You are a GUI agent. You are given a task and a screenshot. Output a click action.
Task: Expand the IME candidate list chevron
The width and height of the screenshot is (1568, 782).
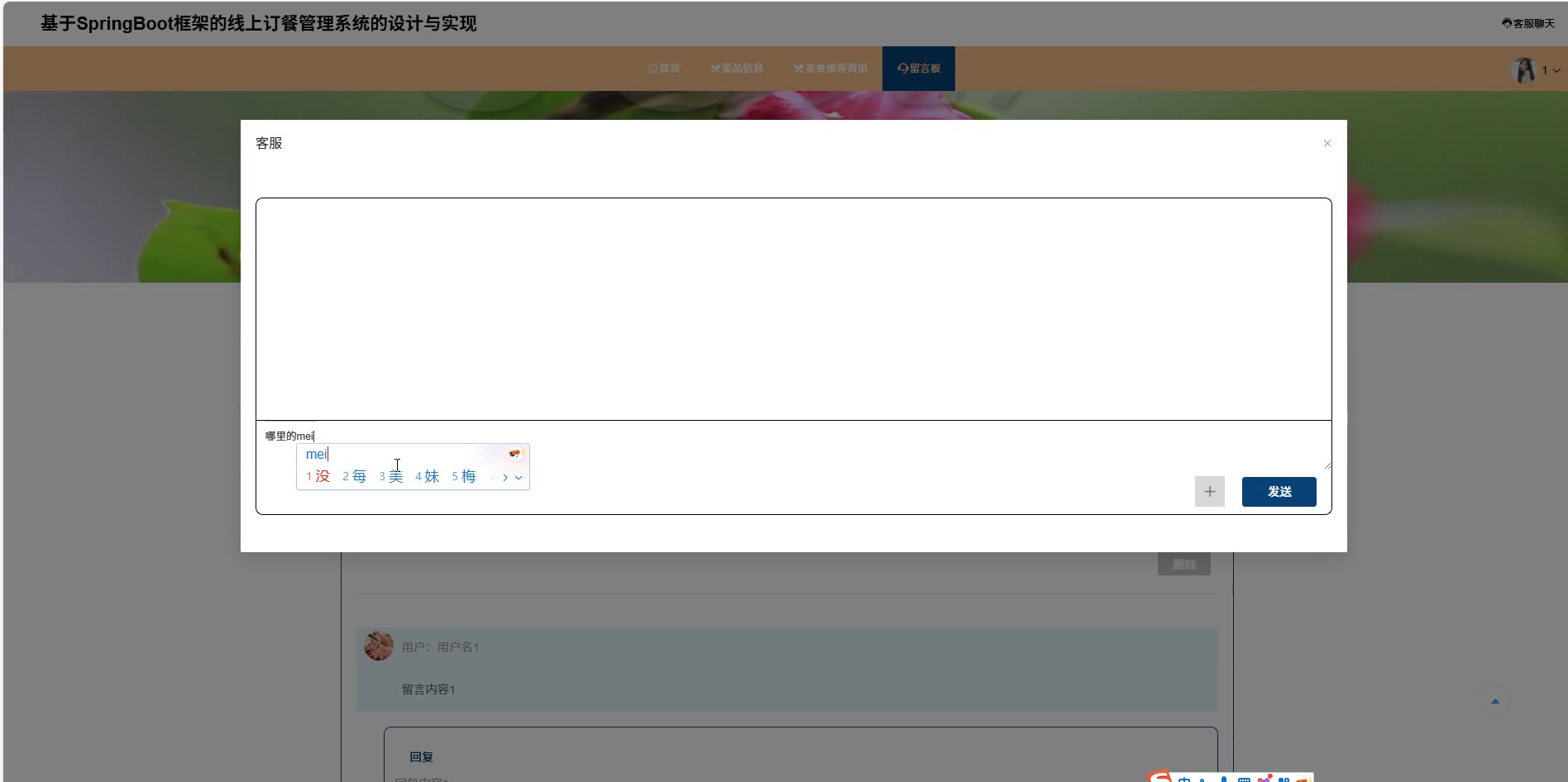coord(519,477)
